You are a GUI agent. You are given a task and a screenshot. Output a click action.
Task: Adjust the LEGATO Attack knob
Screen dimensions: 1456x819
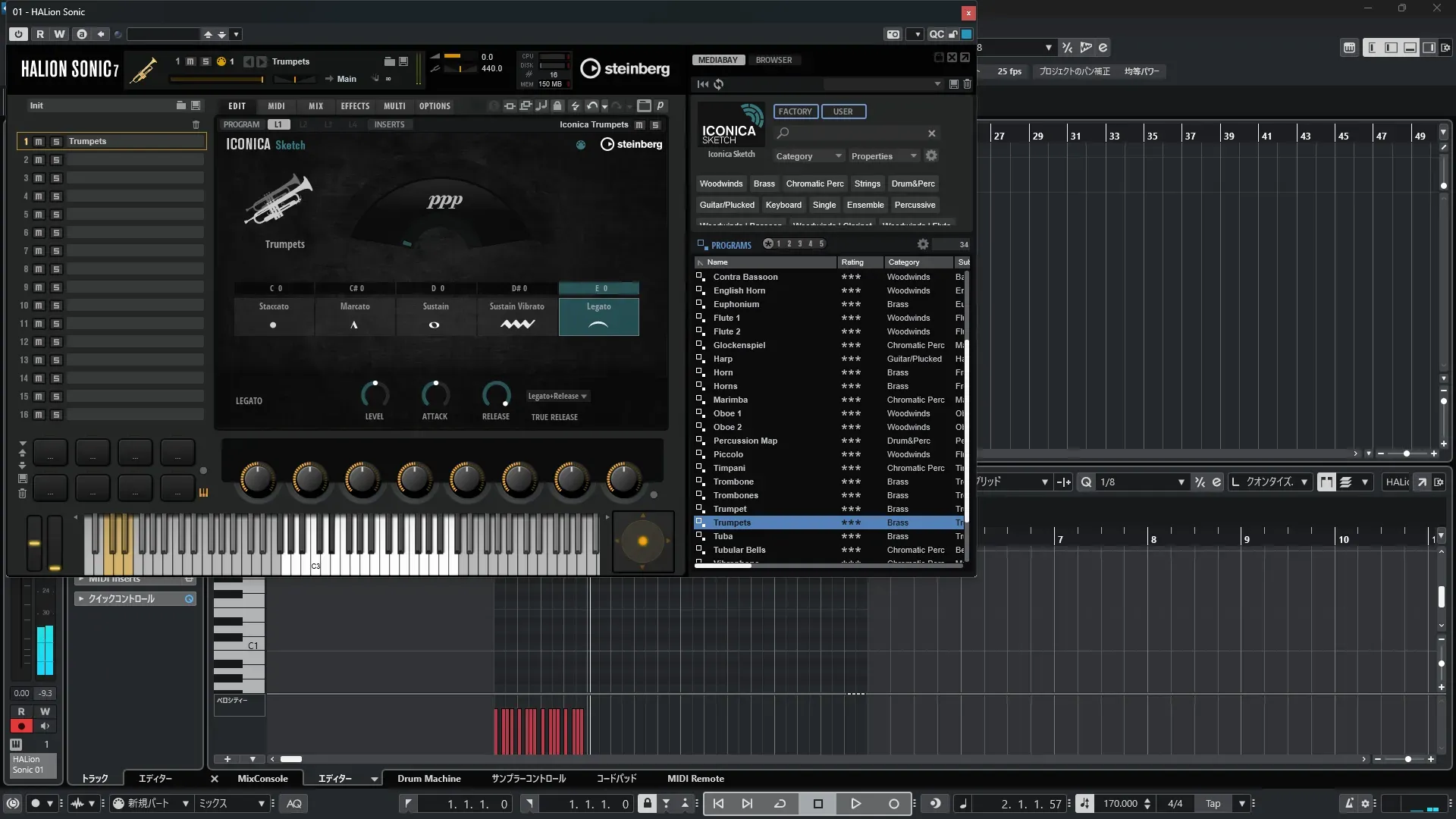[435, 394]
